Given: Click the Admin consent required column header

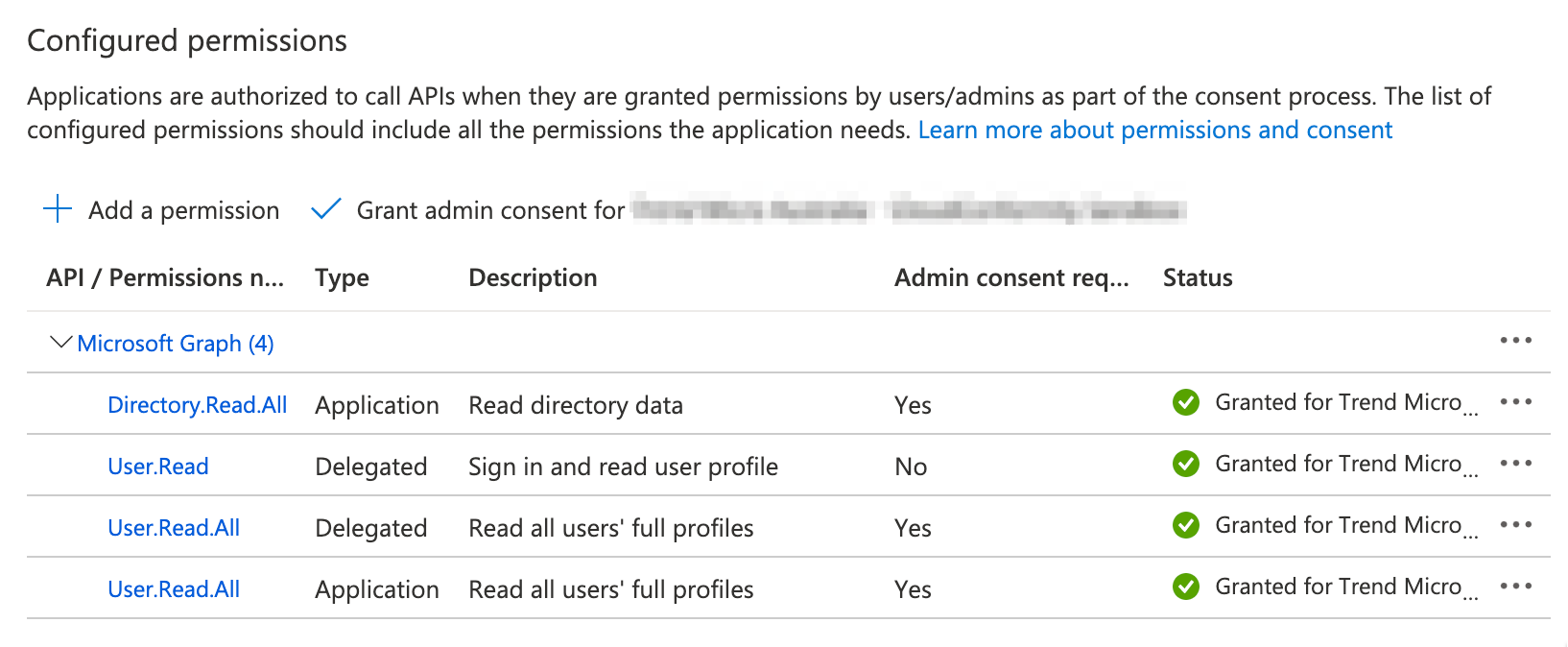Looking at the screenshot, I should pos(1011,277).
